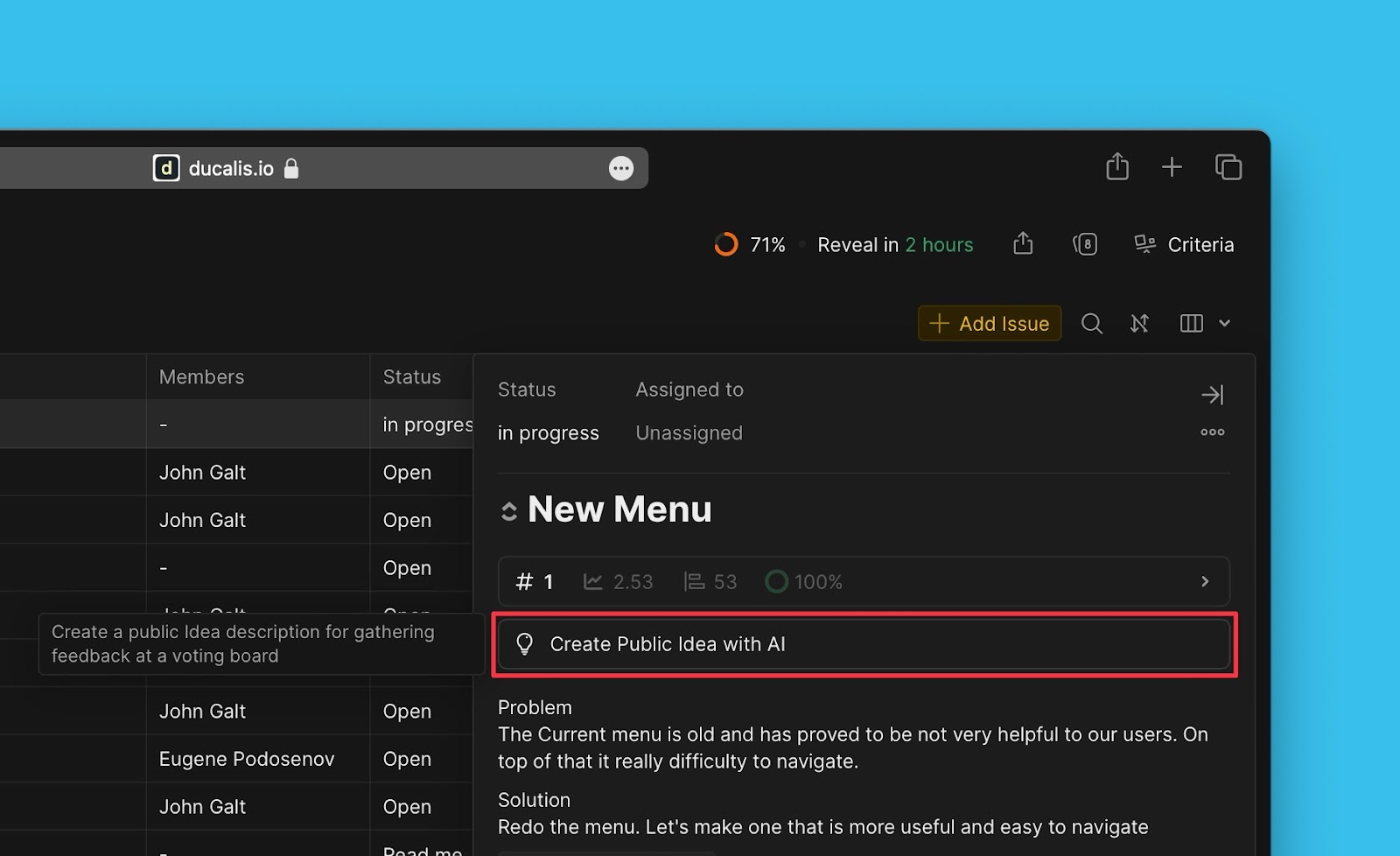The height and width of the screenshot is (856, 1400).
Task: Click the search magnifier icon
Action: pos(1091,323)
